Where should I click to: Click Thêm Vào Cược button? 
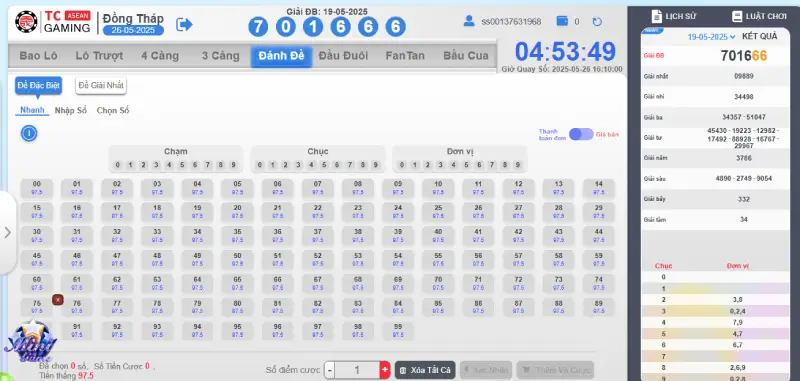pos(555,370)
